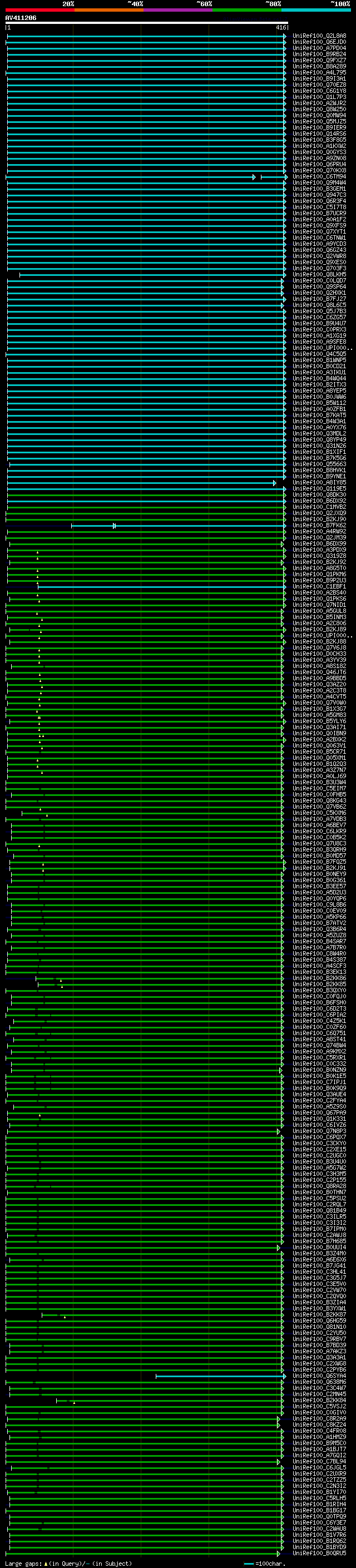Select hit label UniRef100_Q14RS6
Screen dimensions: 356x1568
click(319, 134)
